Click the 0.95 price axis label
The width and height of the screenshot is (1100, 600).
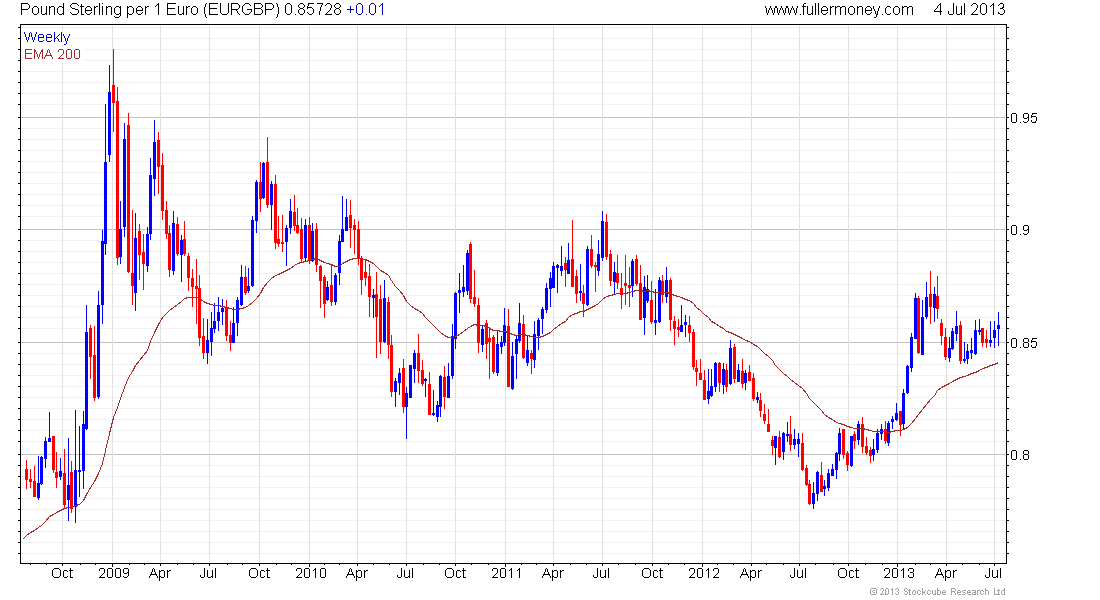1024,118
